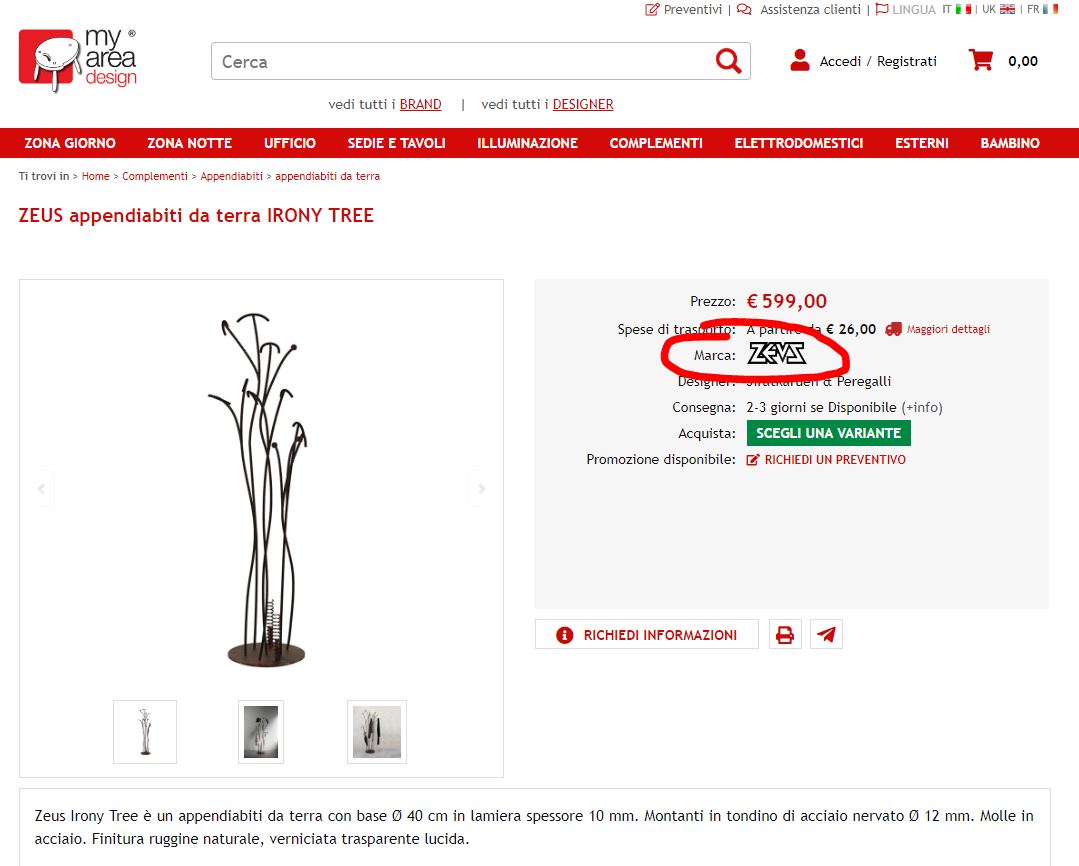Click the my area design logo
This screenshot has height=866, width=1079.
point(78,61)
